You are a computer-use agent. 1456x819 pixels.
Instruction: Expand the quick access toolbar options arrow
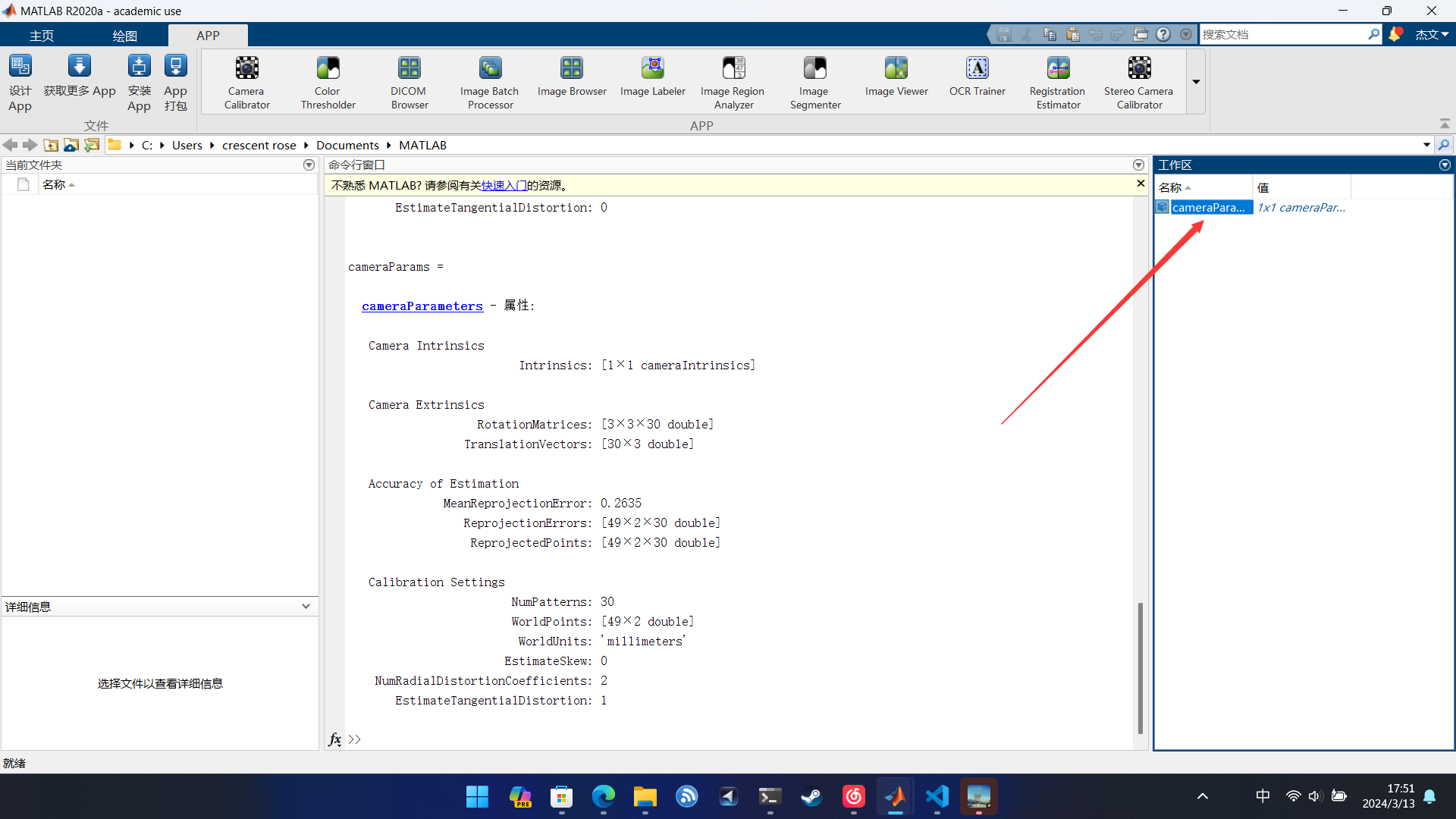pos(1186,34)
